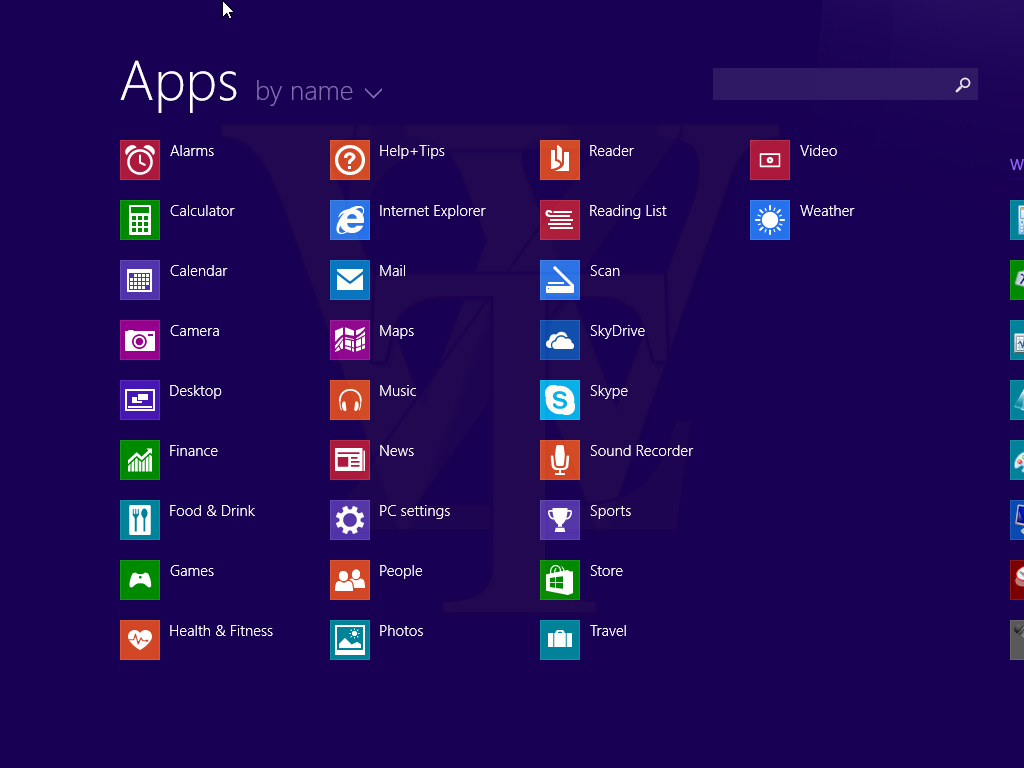Click the 'Health & Fitness' label text

click(221, 631)
